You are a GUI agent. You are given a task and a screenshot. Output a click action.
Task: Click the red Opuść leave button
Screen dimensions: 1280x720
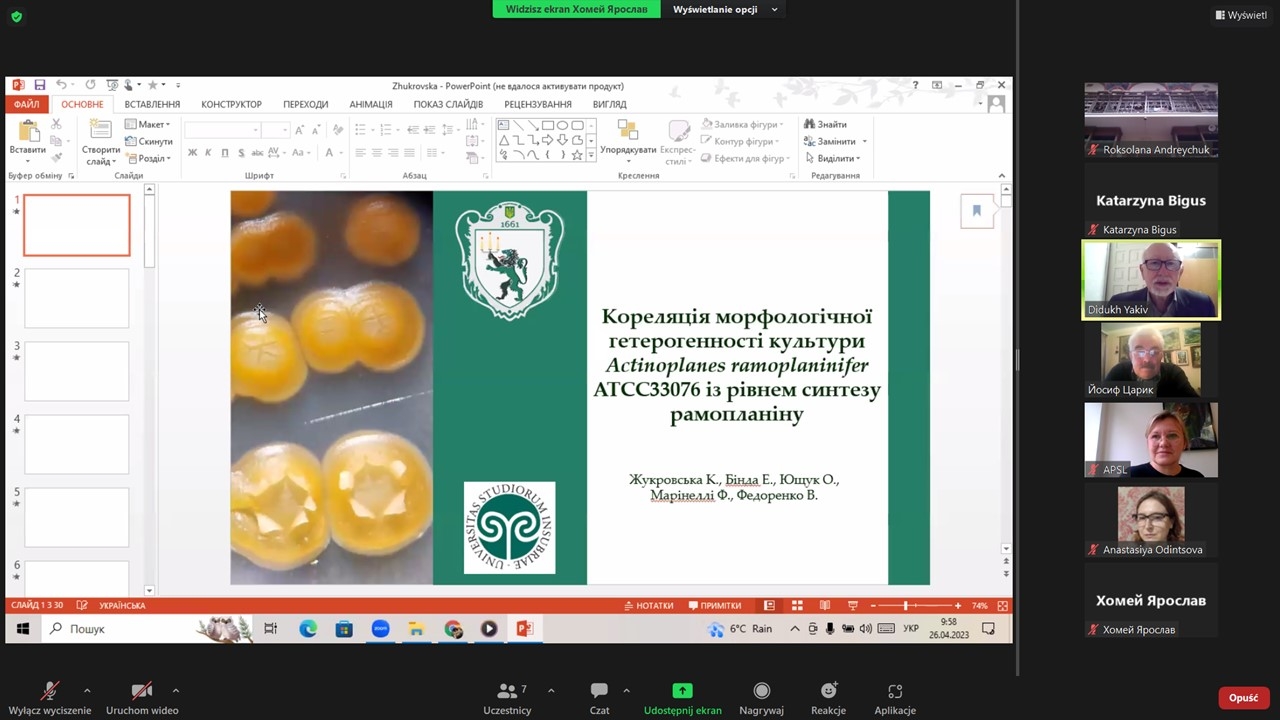1243,698
